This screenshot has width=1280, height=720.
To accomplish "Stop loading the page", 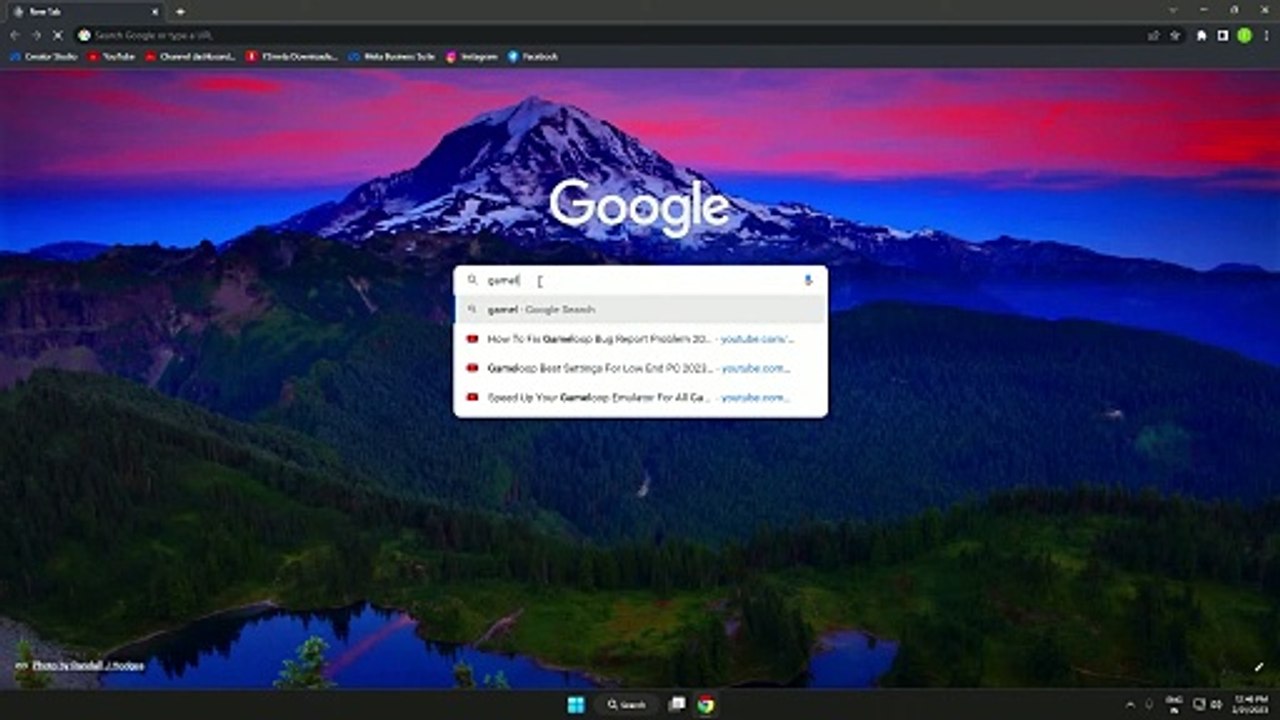I will 58,35.
